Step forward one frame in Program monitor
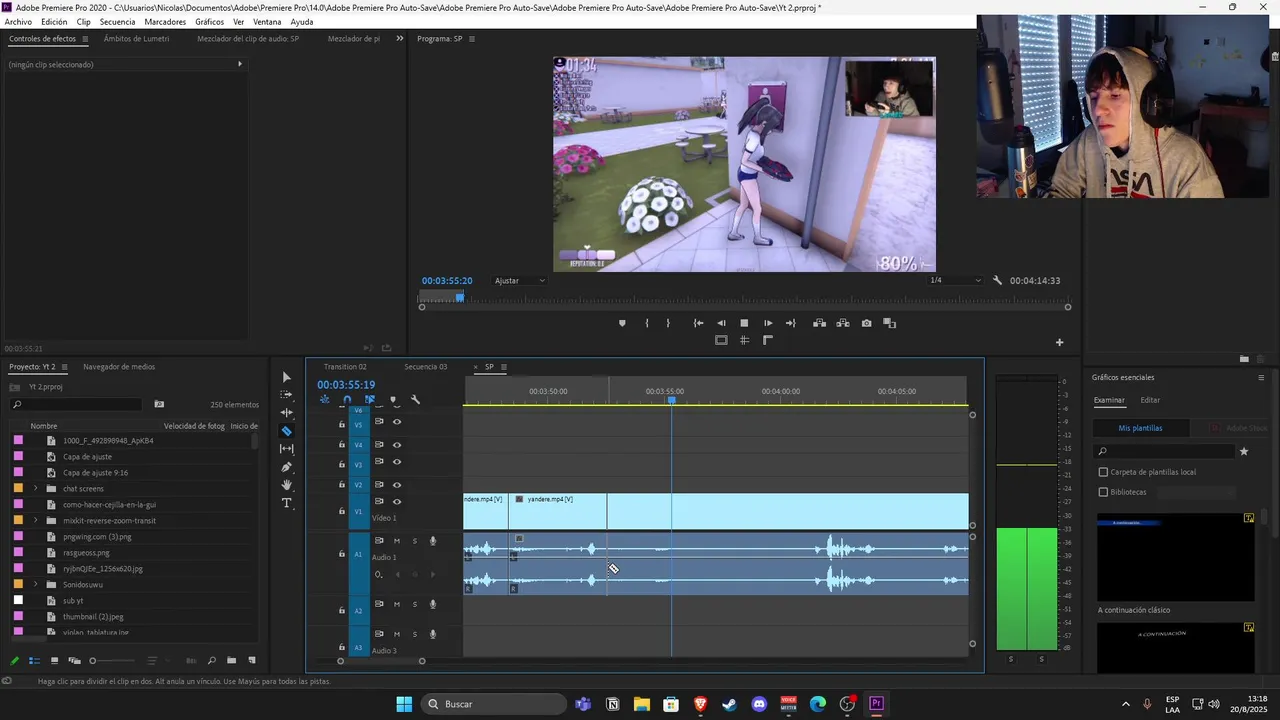 (x=768, y=323)
